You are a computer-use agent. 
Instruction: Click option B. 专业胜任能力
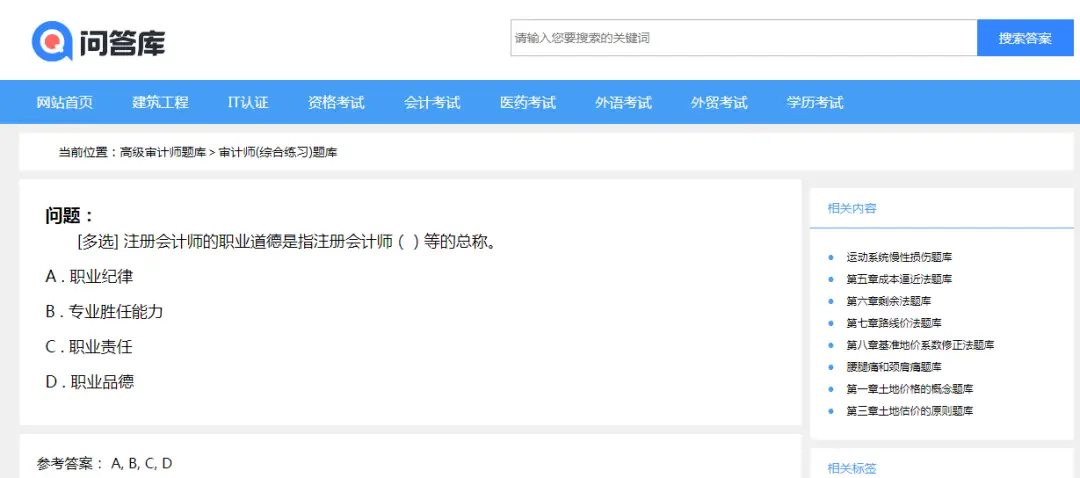point(105,311)
